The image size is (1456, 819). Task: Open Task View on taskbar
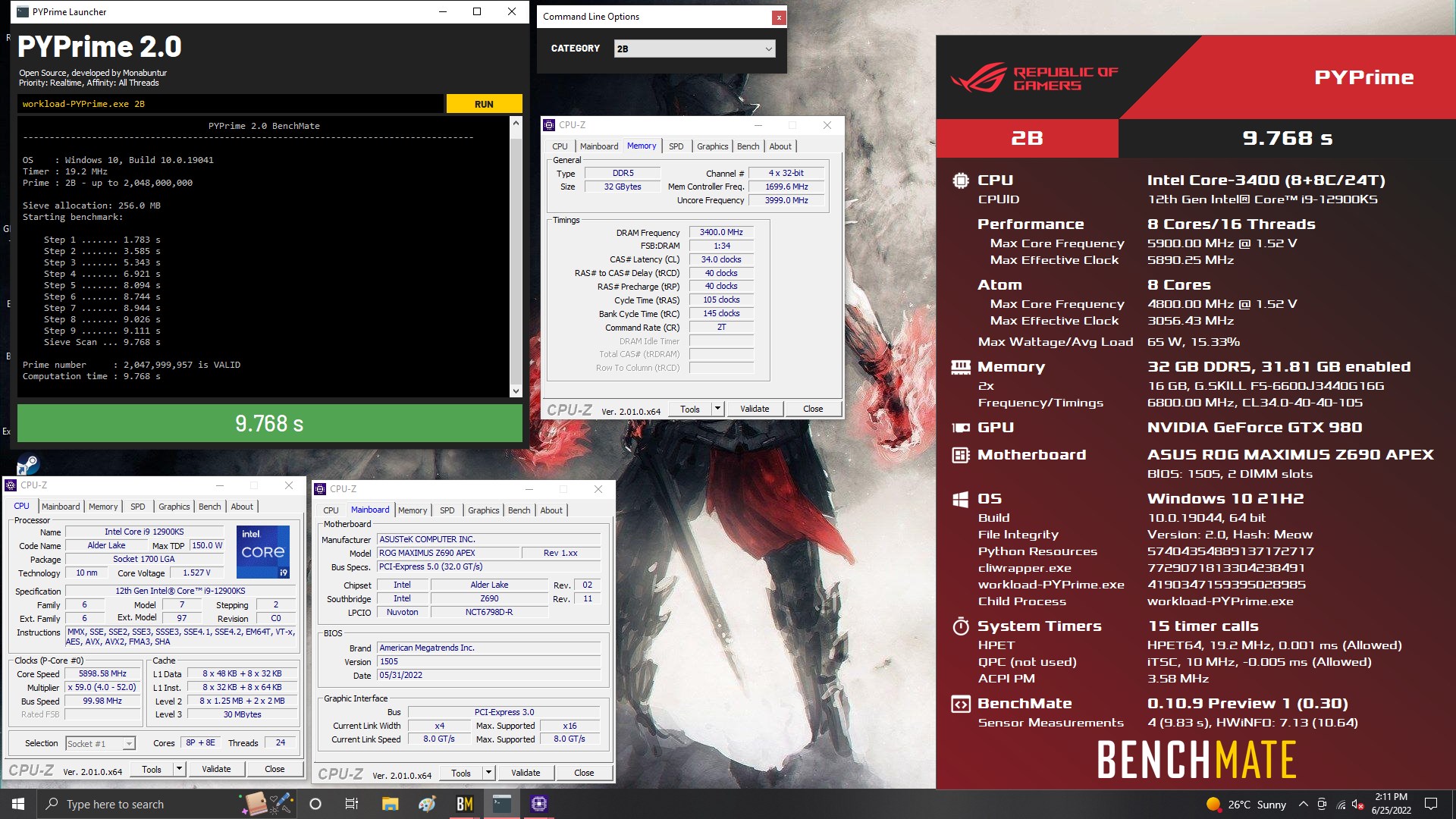pyautogui.click(x=351, y=804)
